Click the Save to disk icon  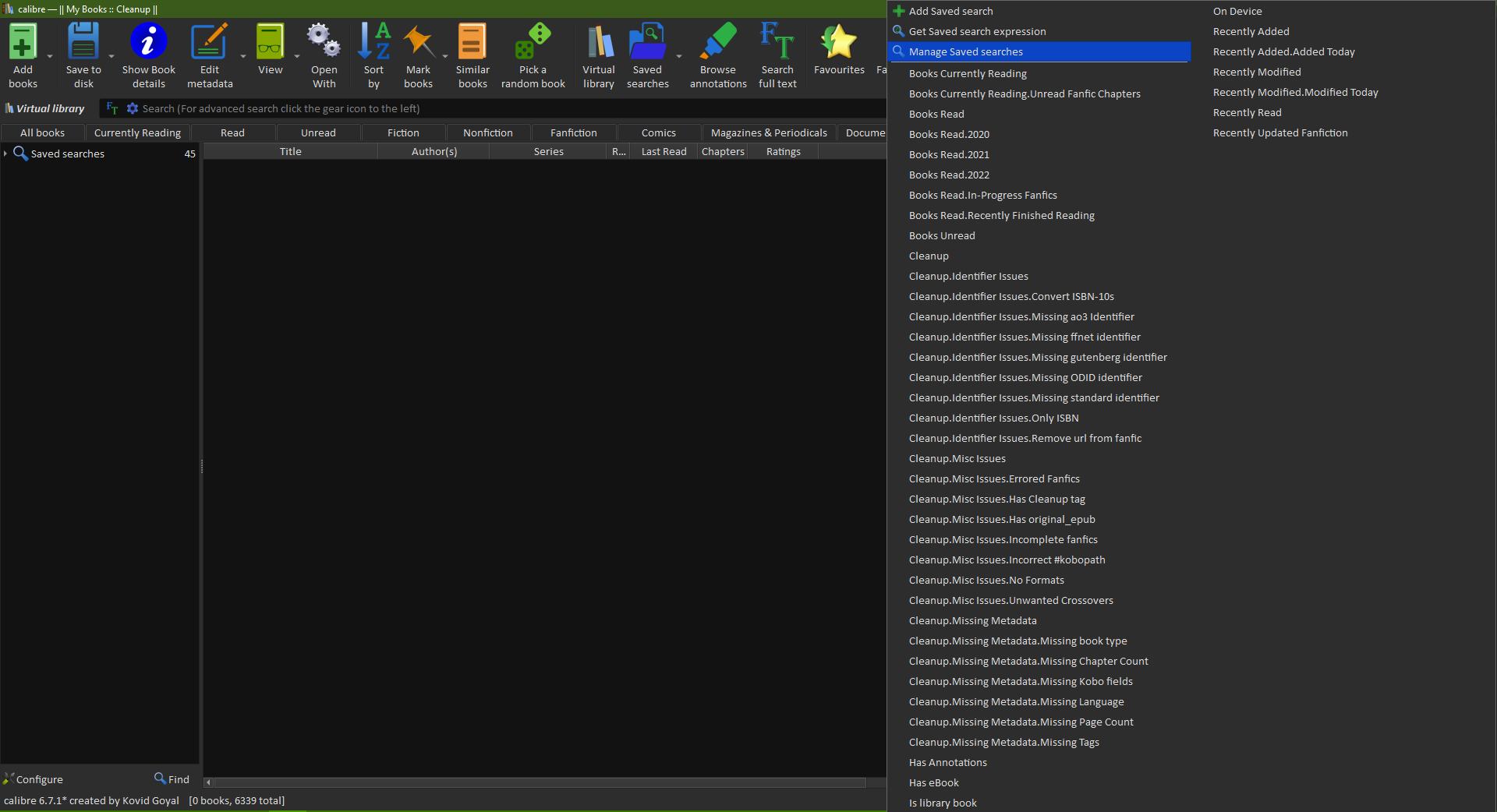(x=83, y=41)
